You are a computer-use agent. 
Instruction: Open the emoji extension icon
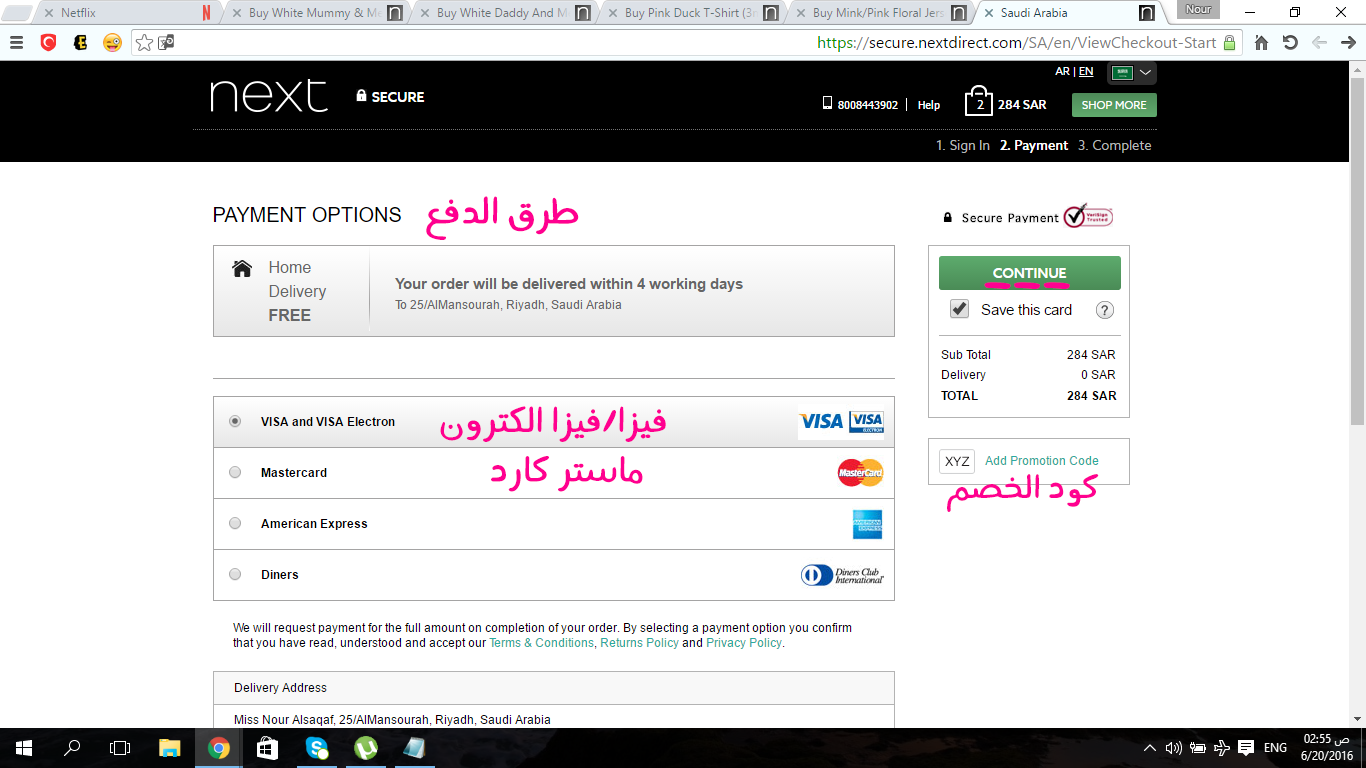point(110,43)
